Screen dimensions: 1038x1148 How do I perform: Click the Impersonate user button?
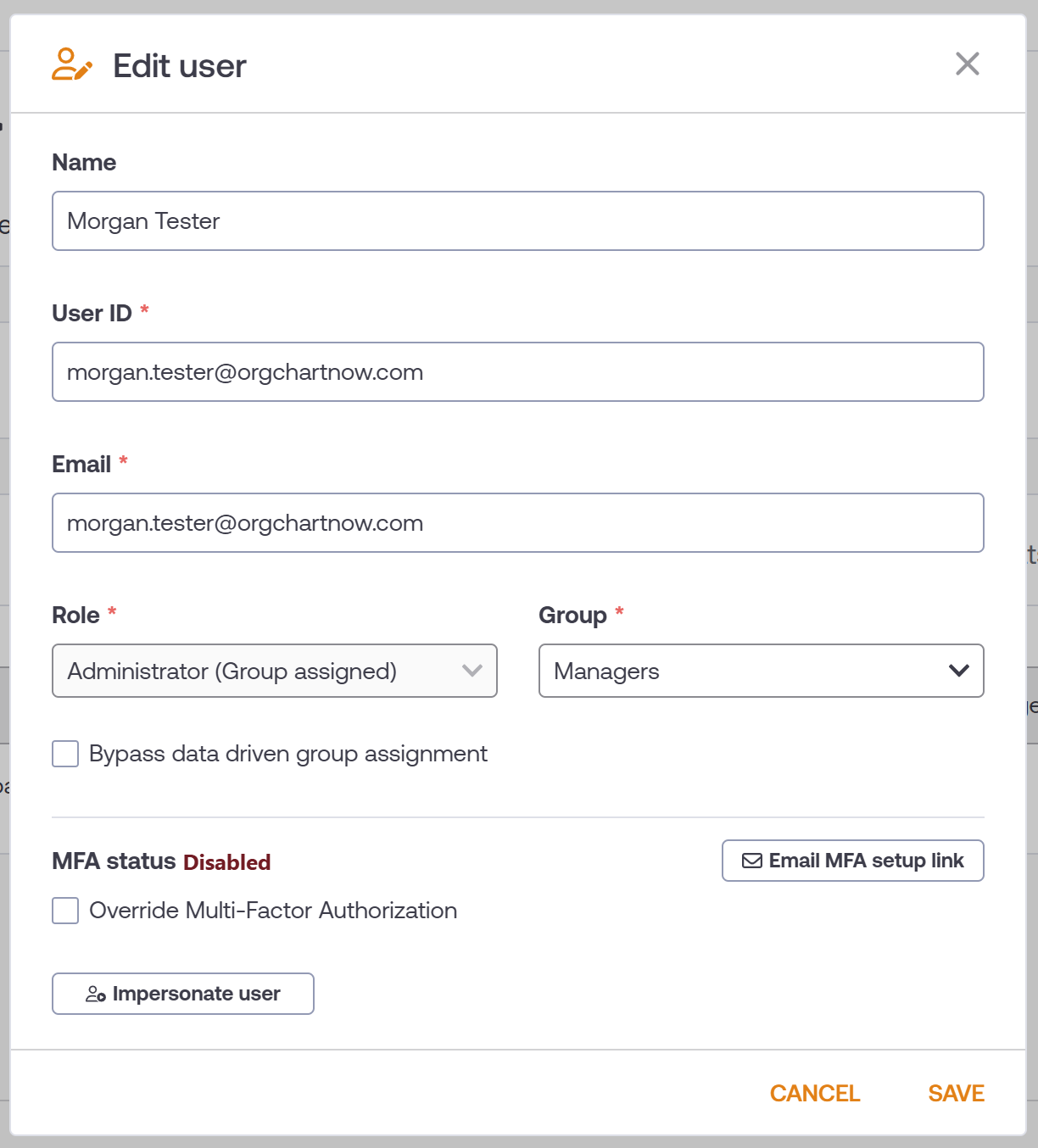click(183, 994)
